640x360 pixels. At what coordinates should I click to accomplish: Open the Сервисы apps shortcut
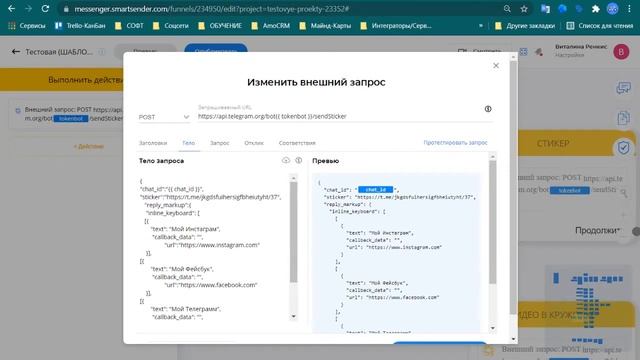click(x=27, y=26)
